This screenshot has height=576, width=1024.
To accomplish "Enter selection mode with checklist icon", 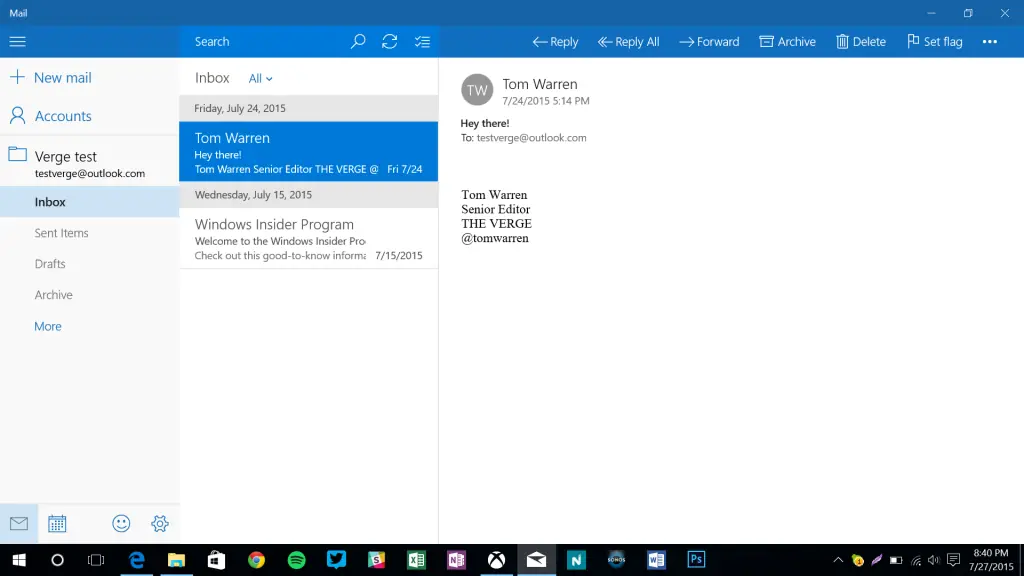I will click(423, 42).
